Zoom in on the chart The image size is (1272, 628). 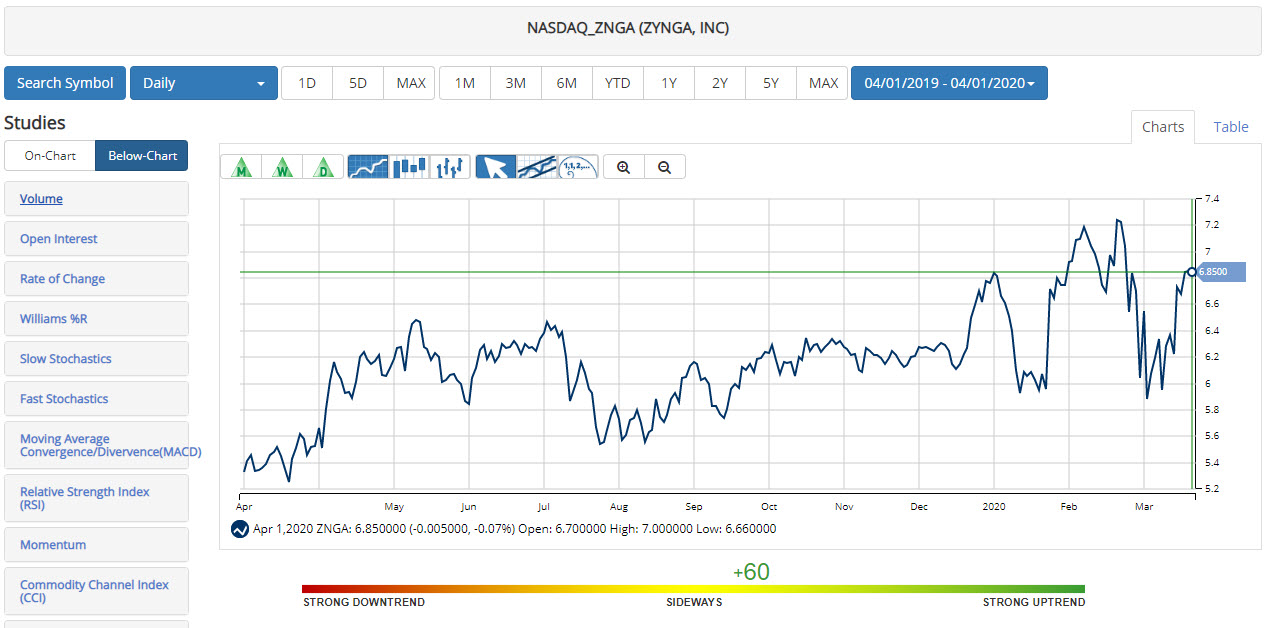tap(624, 167)
